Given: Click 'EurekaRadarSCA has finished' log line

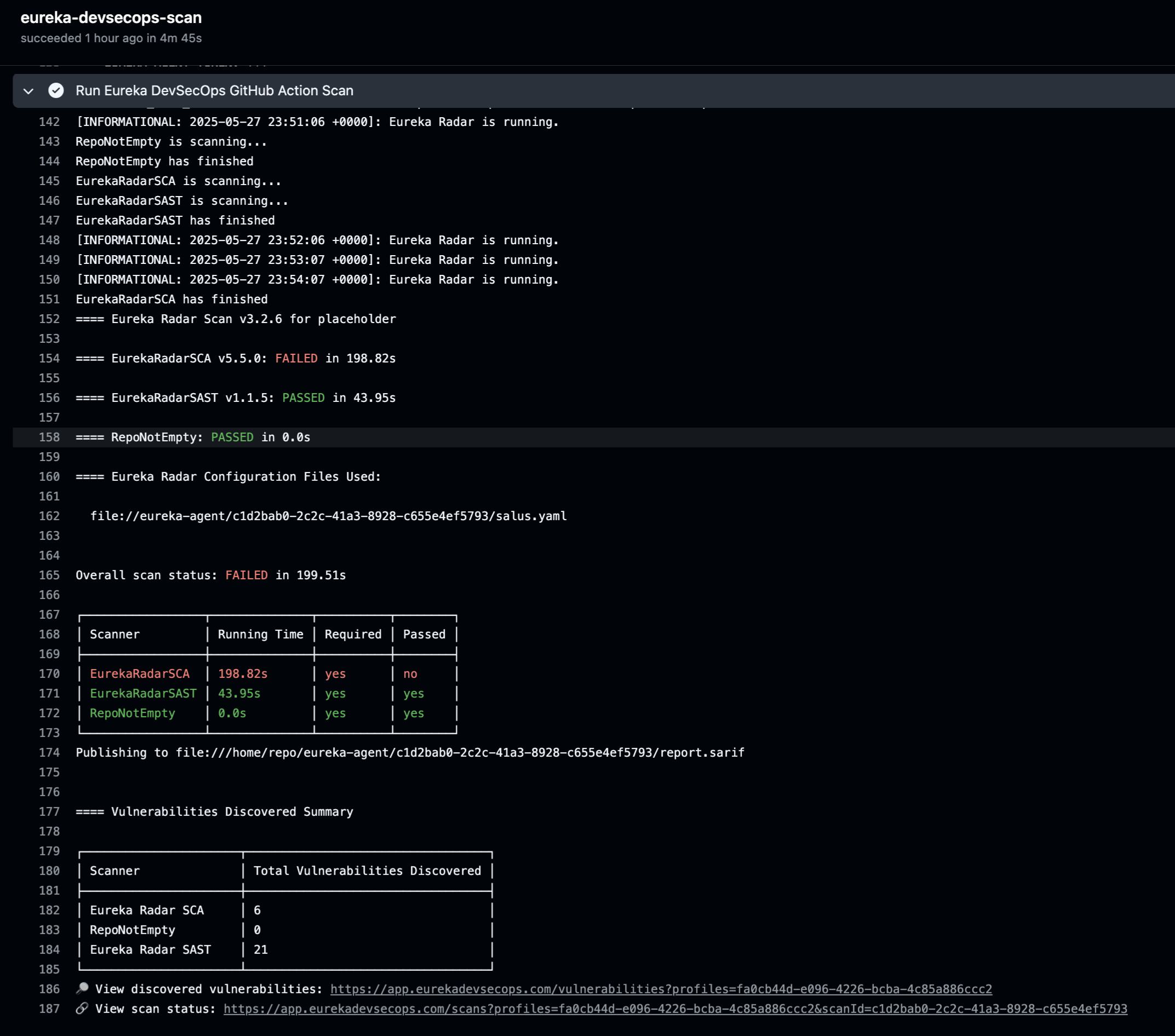Looking at the screenshot, I should (x=172, y=299).
